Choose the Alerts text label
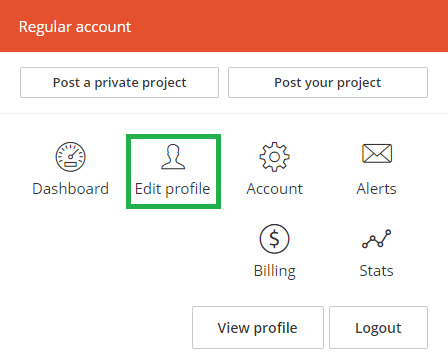 click(376, 189)
